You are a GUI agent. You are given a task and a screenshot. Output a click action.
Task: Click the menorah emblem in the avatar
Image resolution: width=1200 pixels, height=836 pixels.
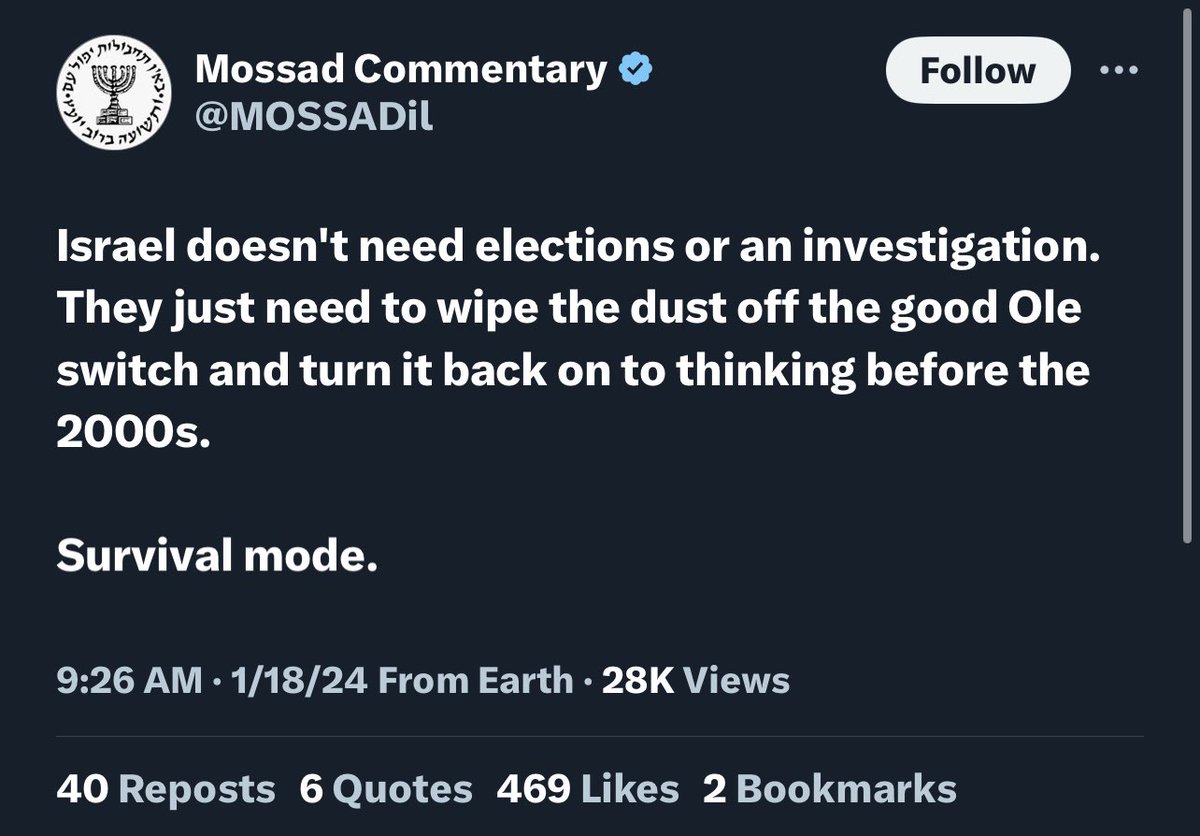(x=113, y=92)
